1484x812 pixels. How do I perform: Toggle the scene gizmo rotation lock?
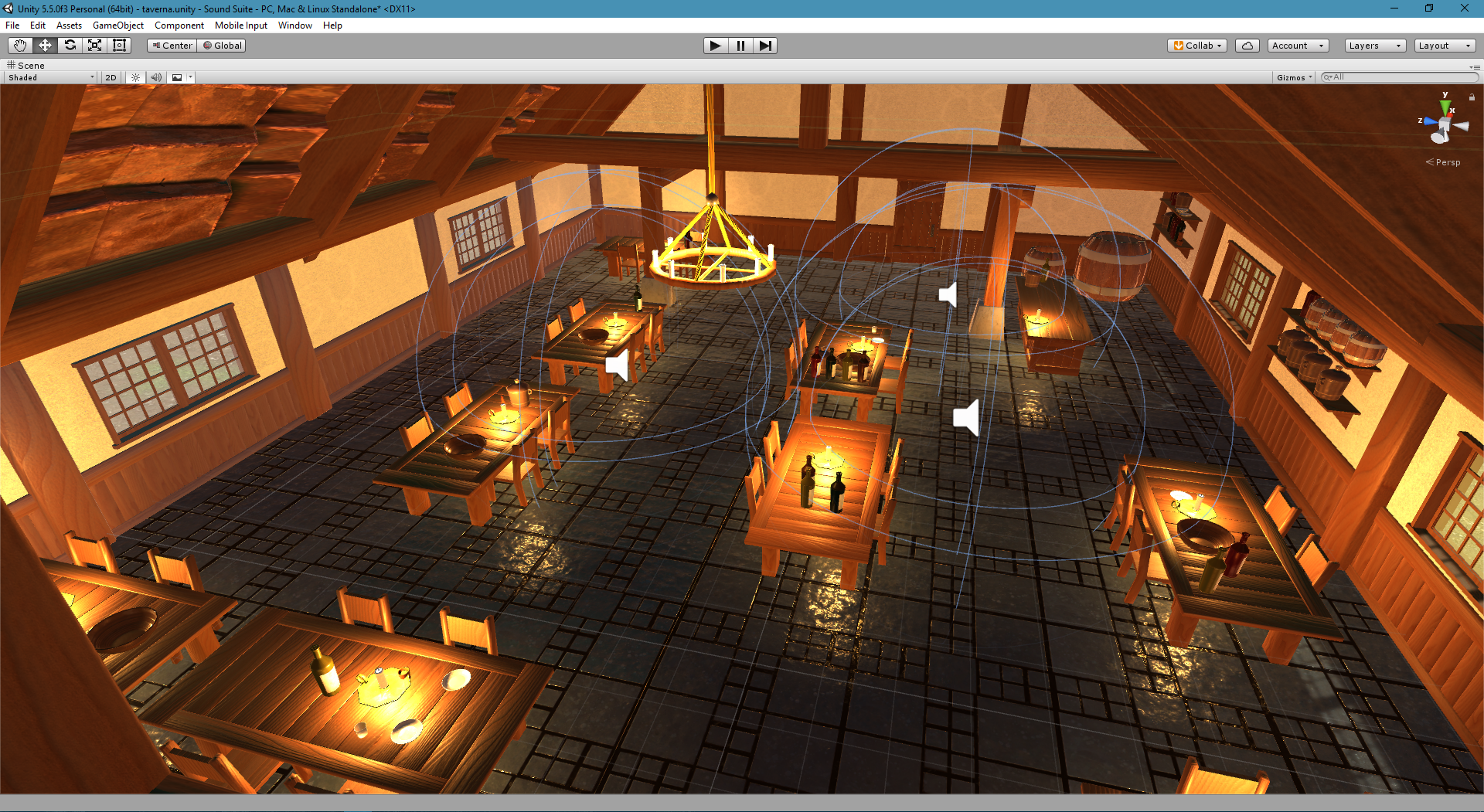pos(1472,97)
